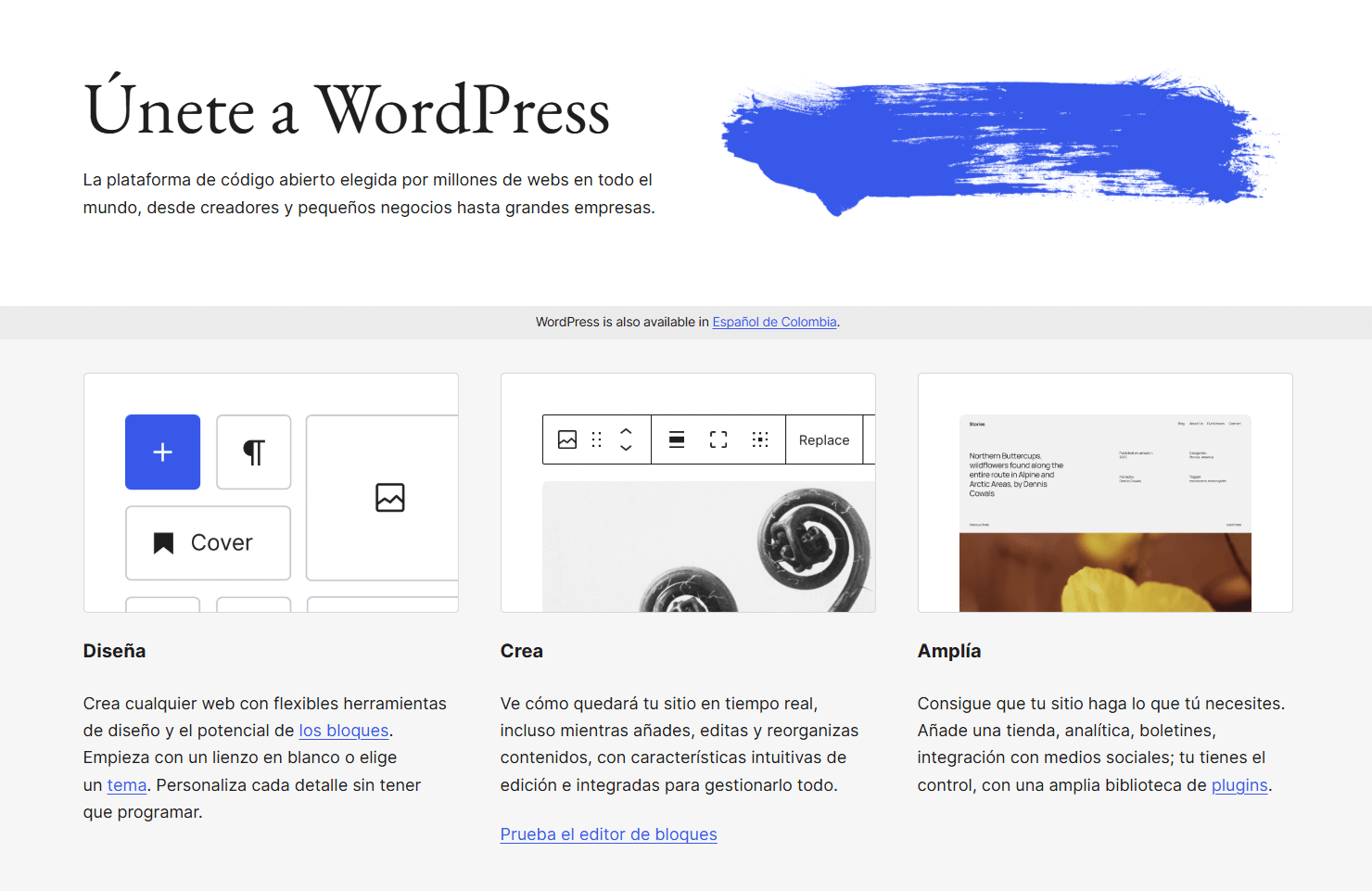Click the 'WordPress is also available in' text
Screen dimensions: 1372x891
622,322
